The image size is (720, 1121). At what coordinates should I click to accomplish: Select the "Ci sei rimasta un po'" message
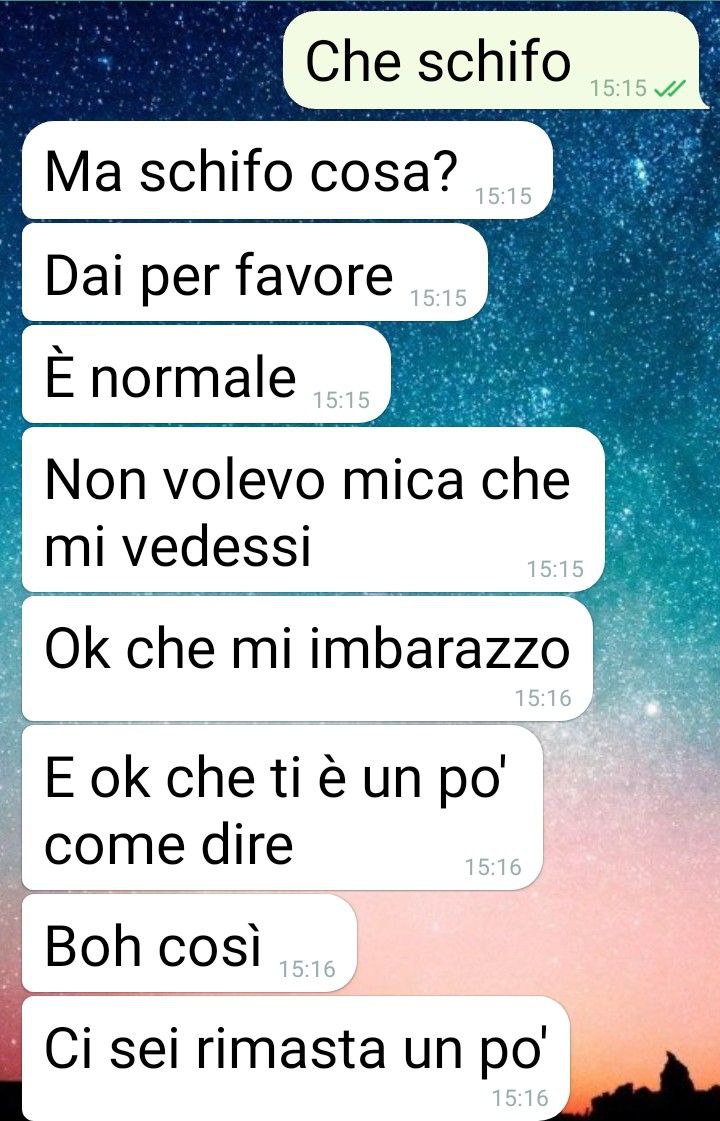coord(296,1059)
